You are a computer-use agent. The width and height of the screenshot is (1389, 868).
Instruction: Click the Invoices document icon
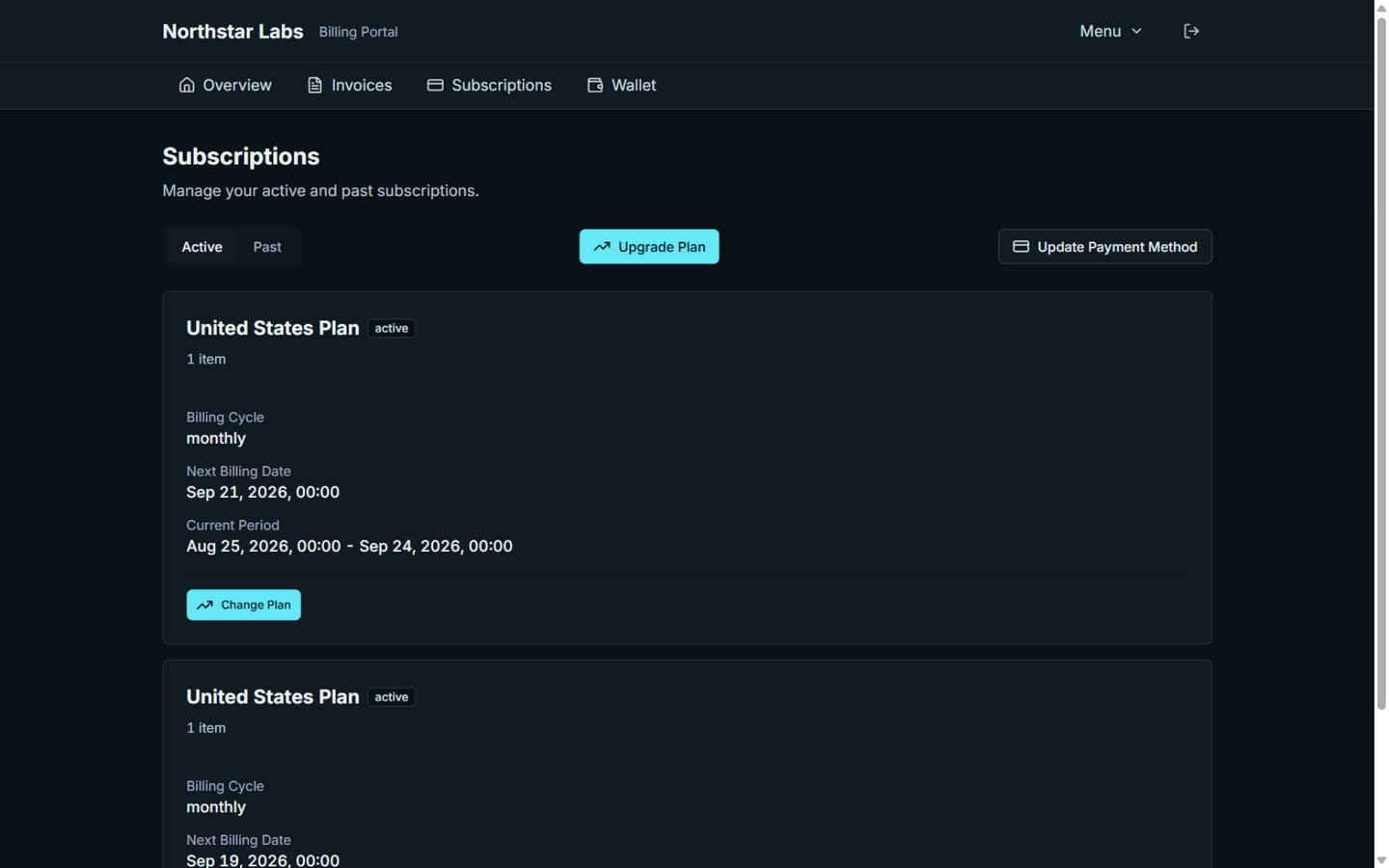tap(314, 85)
